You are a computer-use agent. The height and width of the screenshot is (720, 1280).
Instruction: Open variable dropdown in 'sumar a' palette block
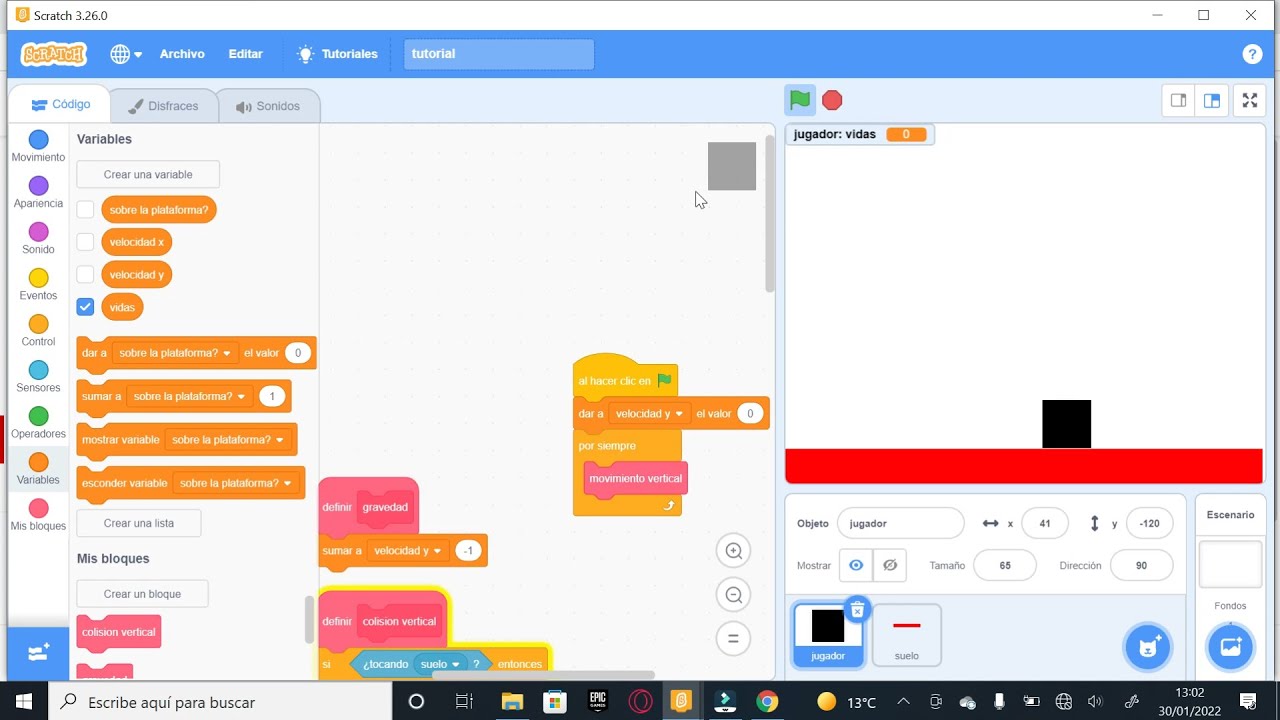pyautogui.click(x=189, y=396)
